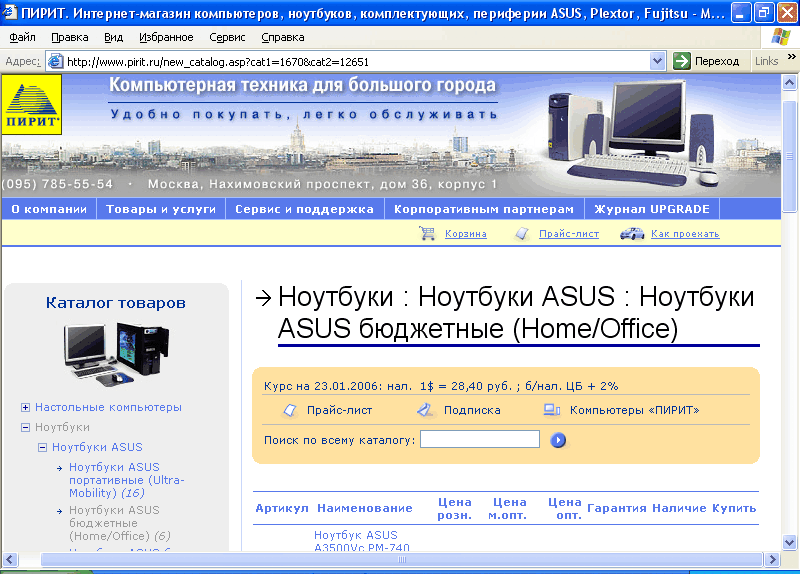This screenshot has width=800, height=574.
Task: Click the Переход button label
Action: [x=717, y=61]
